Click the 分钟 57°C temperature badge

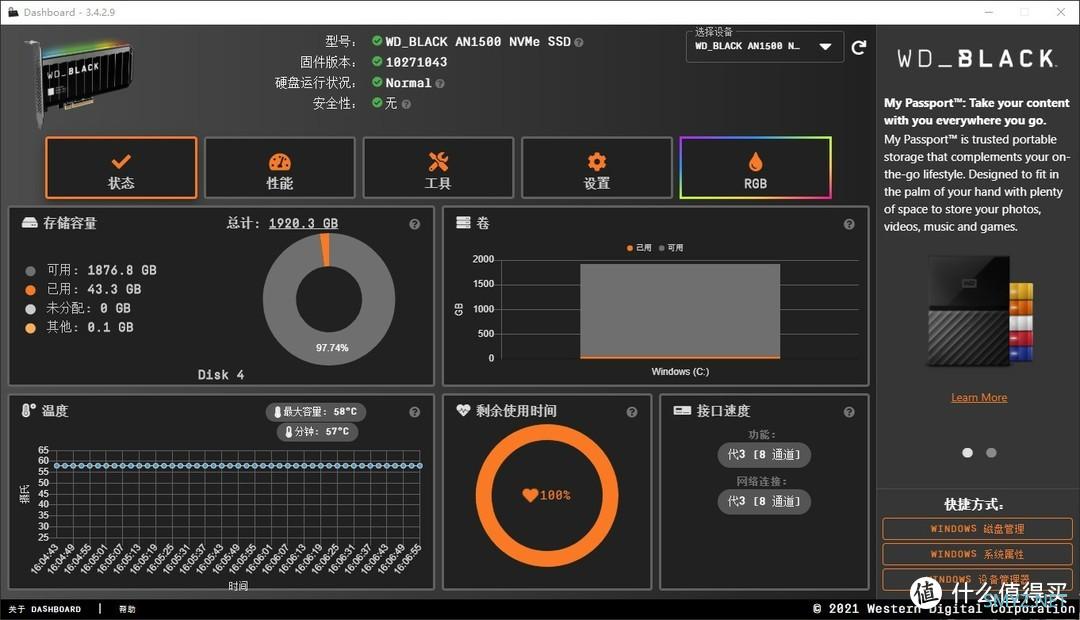[x=317, y=431]
